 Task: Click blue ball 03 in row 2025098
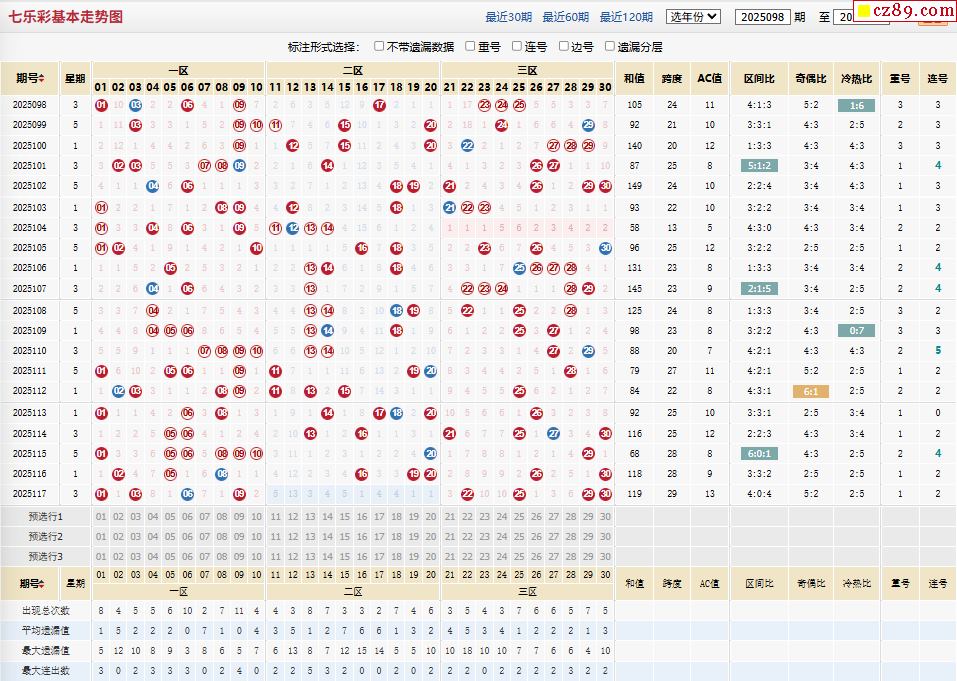(135, 105)
